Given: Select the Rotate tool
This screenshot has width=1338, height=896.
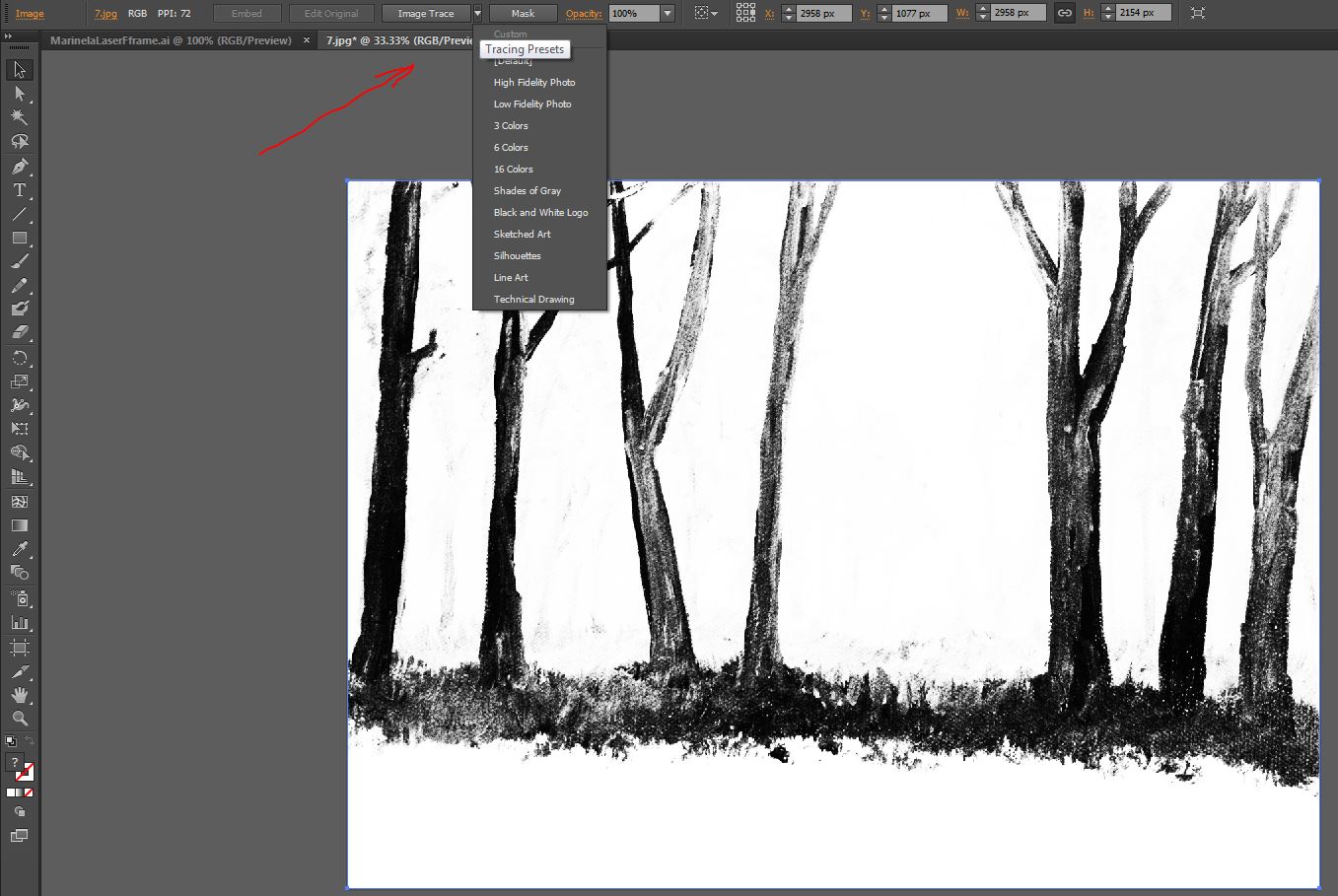Looking at the screenshot, I should point(20,358).
